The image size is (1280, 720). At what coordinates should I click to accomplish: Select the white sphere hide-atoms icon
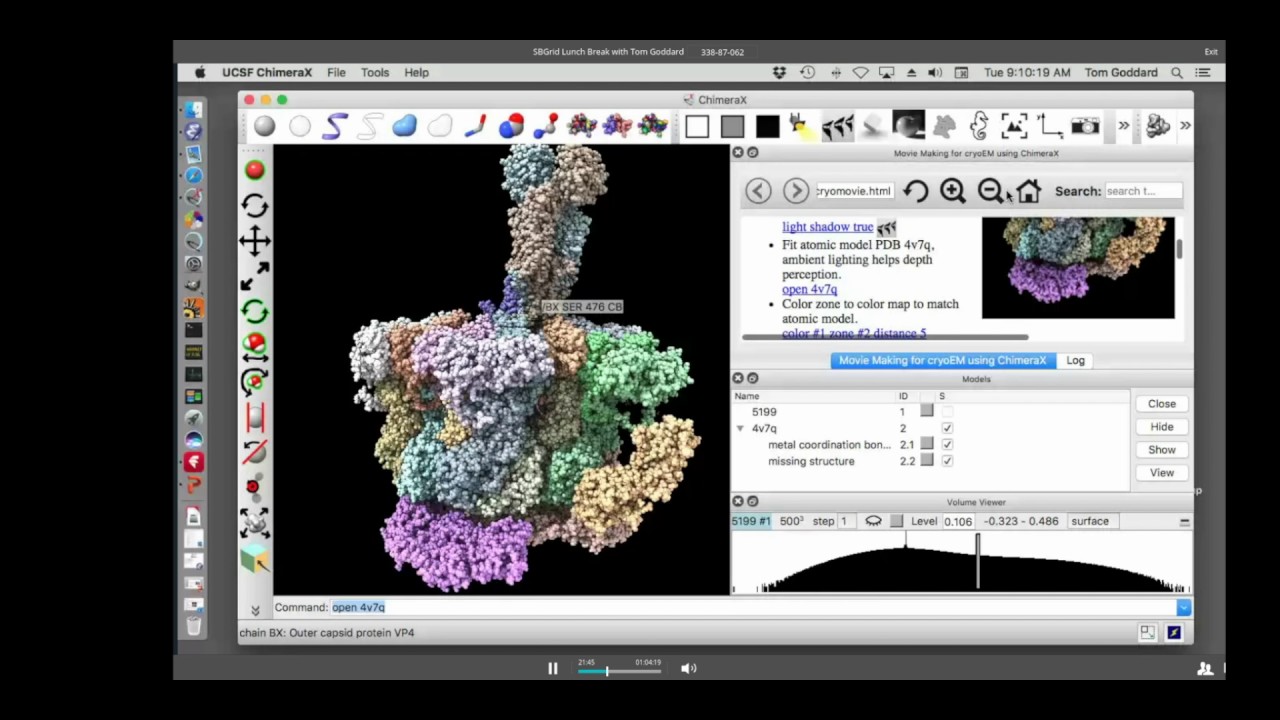coord(300,126)
